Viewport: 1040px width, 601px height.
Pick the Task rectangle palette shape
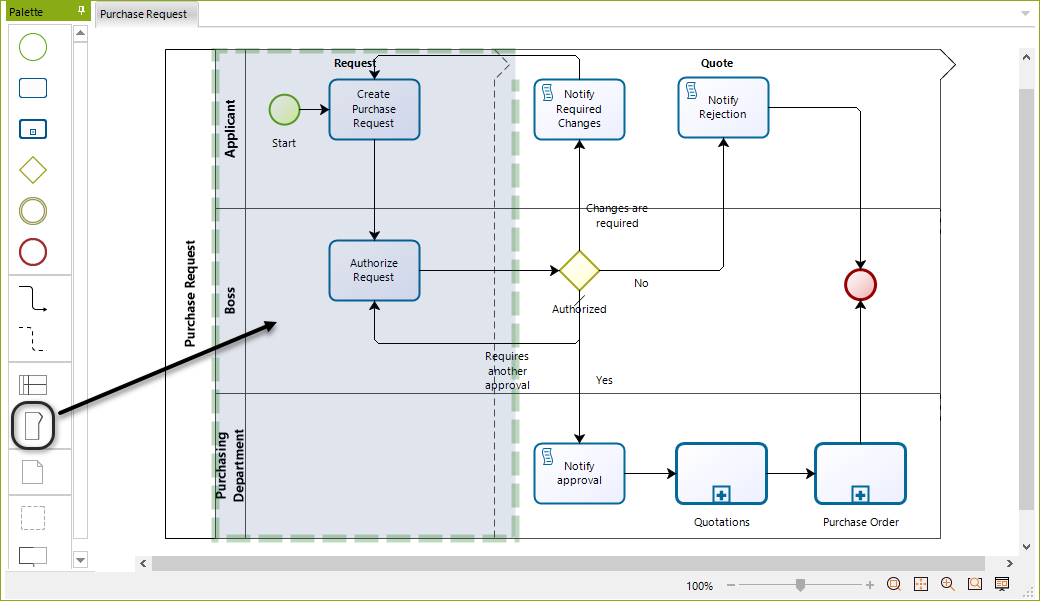(x=33, y=88)
